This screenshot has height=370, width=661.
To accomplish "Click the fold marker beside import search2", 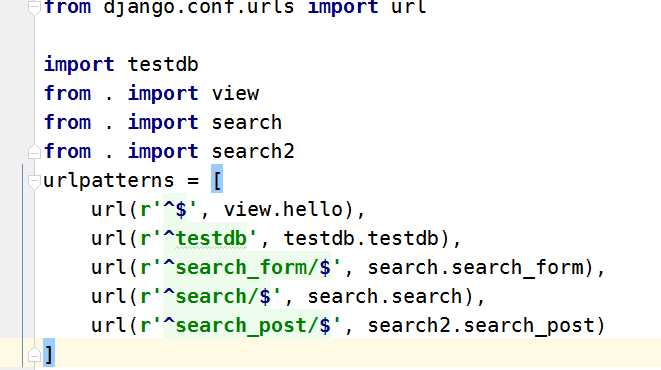I will pos(34,151).
